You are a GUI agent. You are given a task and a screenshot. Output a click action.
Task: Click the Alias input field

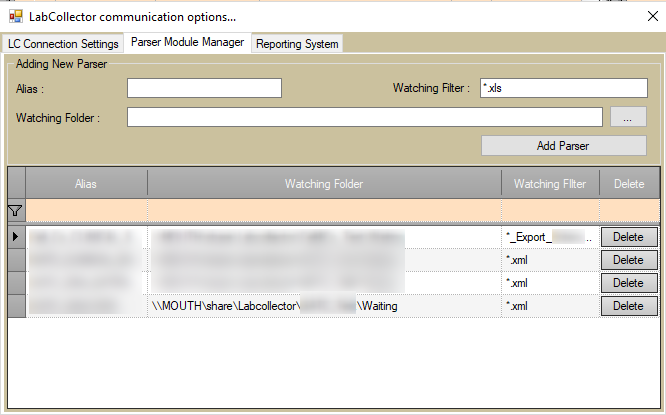[204, 88]
